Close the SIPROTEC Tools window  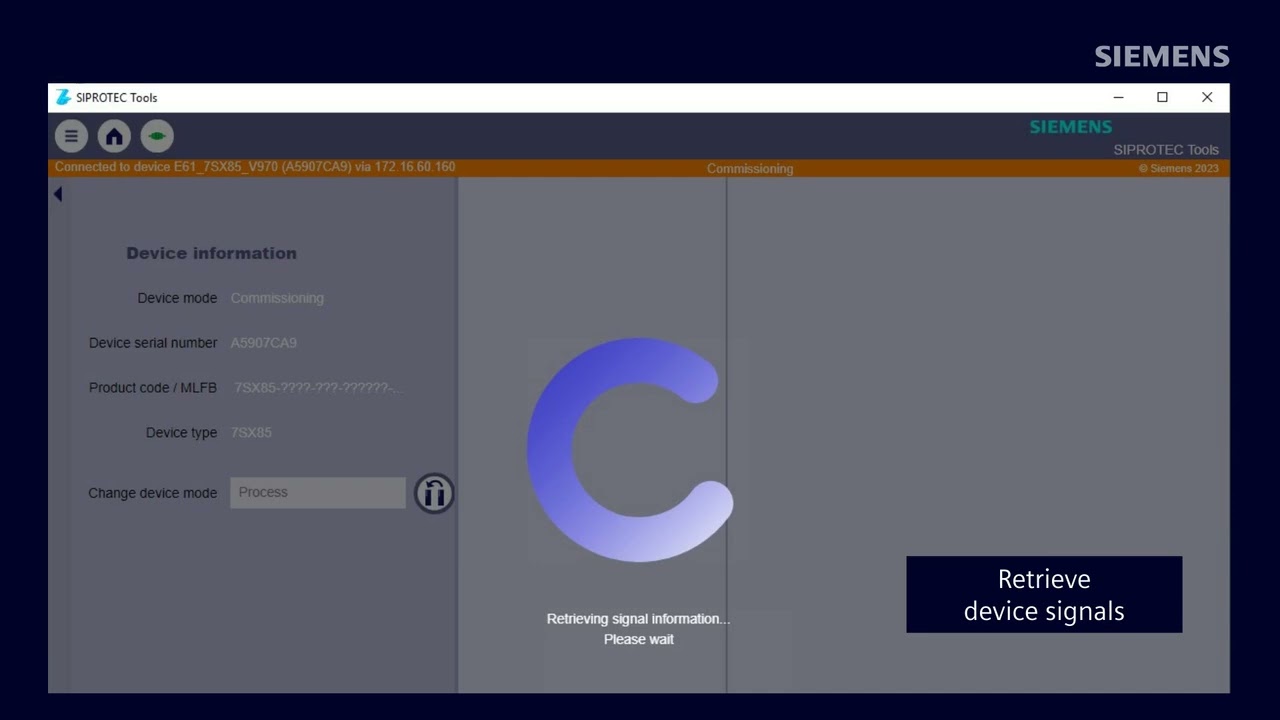(x=1207, y=97)
